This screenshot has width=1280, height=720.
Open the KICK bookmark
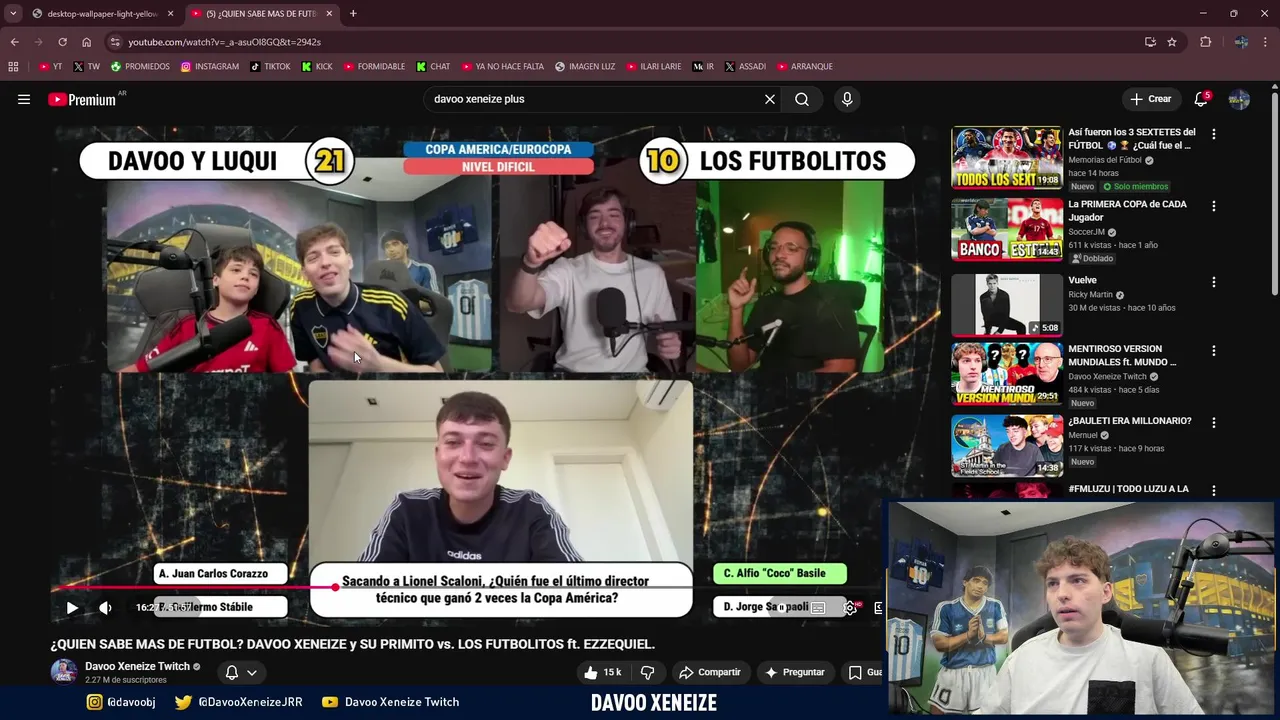point(317,67)
